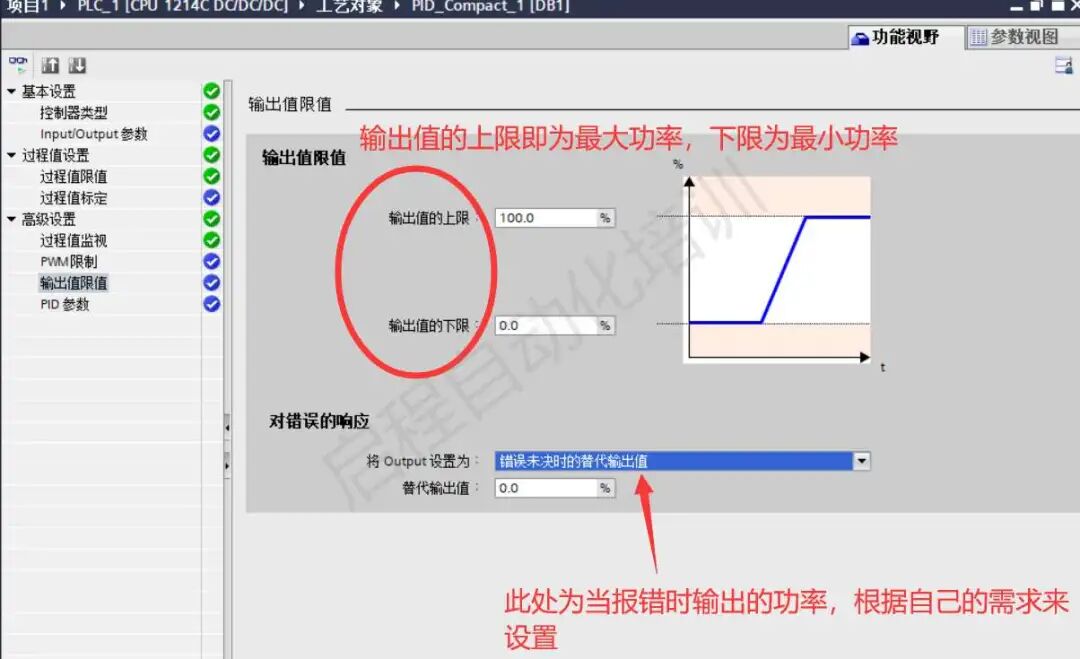Click the small settings icon below the 参数视图 tab

pos(1066,63)
